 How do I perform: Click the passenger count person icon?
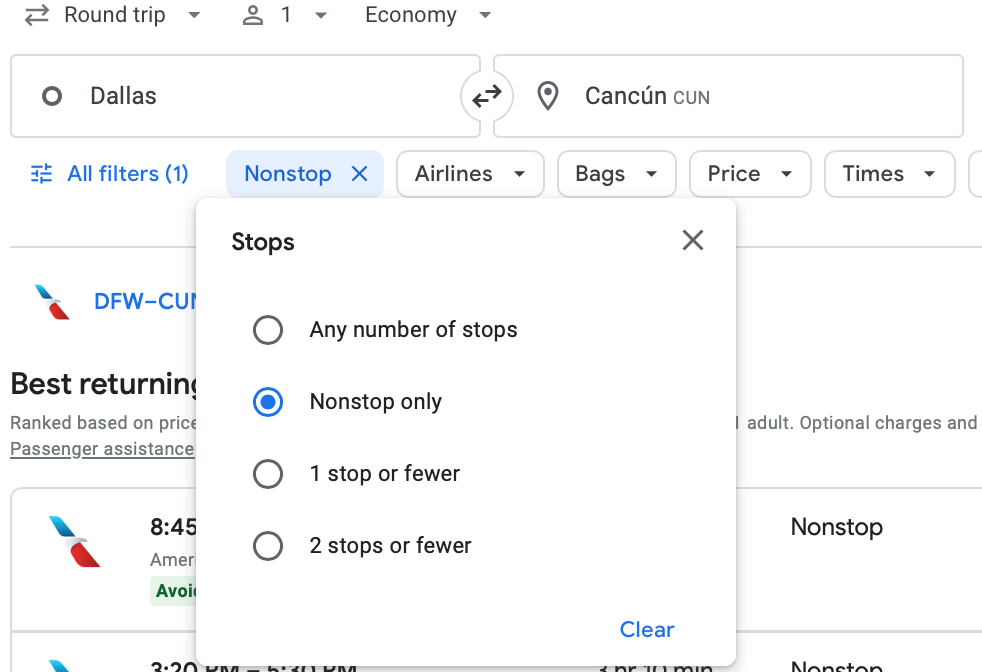(x=253, y=16)
